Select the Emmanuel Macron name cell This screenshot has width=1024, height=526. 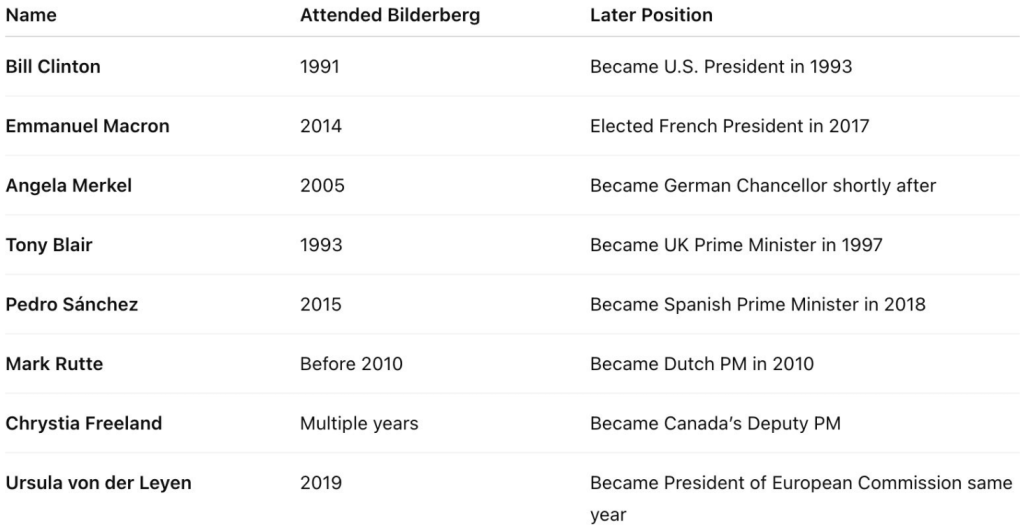click(88, 126)
